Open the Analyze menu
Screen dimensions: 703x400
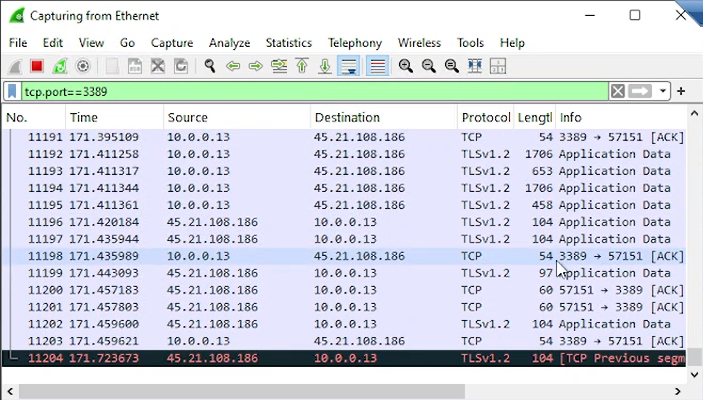tap(229, 43)
